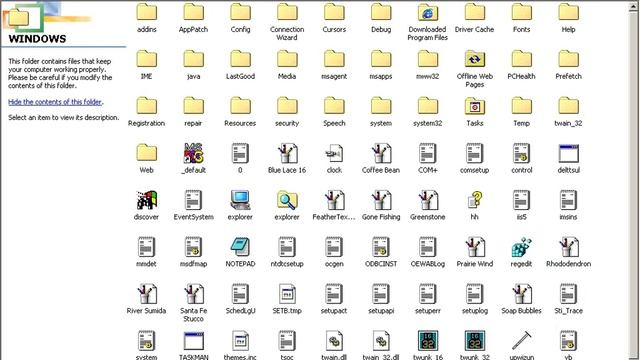Select the setuperr log file

[427, 294]
